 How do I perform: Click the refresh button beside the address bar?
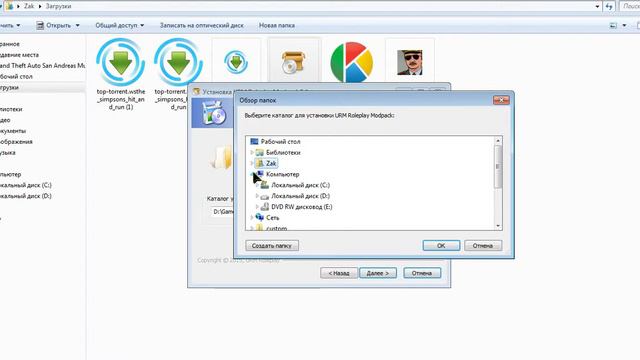tap(609, 6)
